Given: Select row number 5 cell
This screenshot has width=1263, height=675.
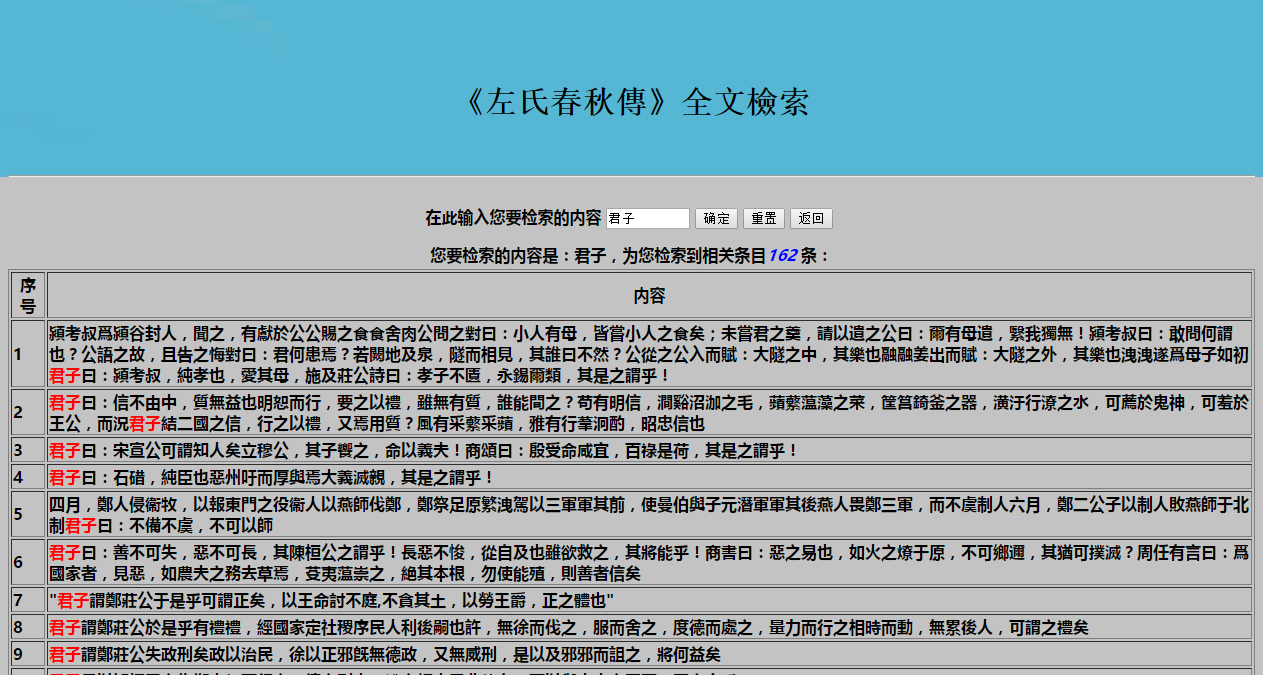Looking at the screenshot, I should (x=28, y=514).
